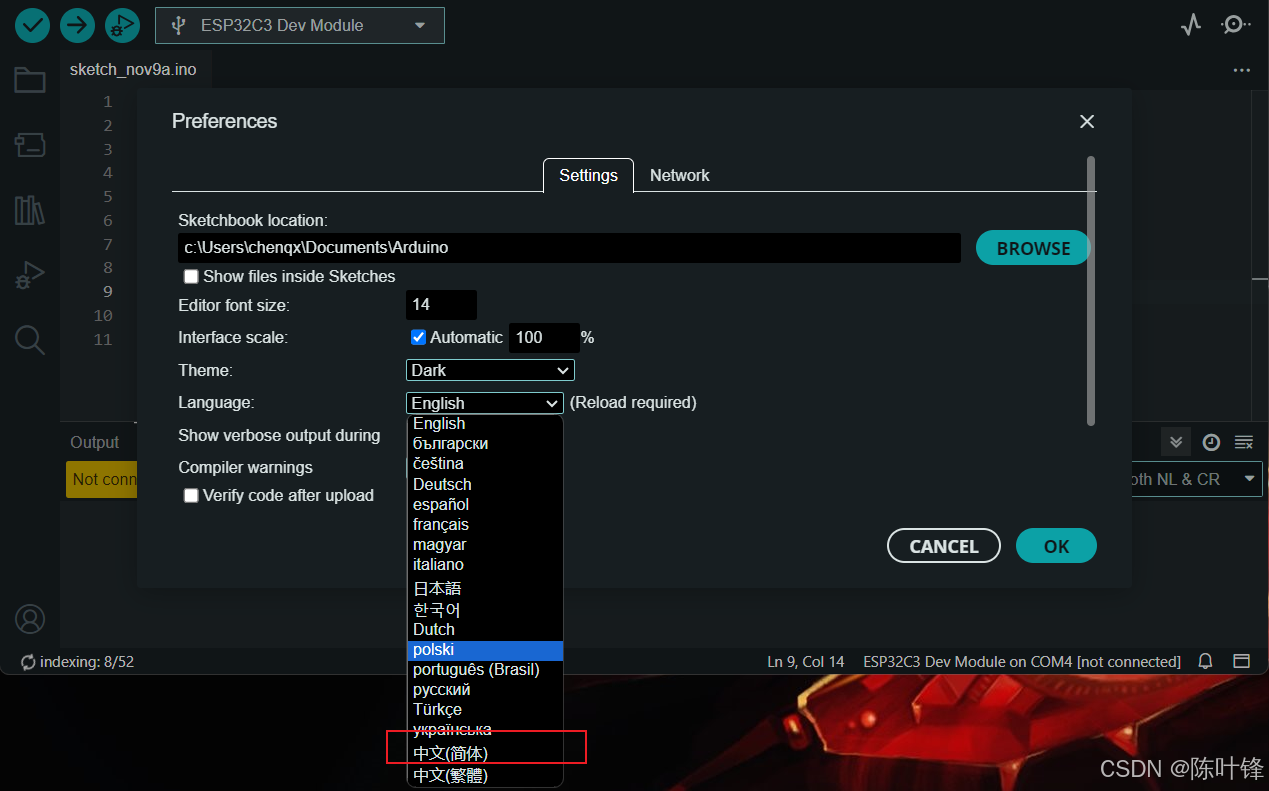Collapse the Language dropdown showing English

click(485, 403)
